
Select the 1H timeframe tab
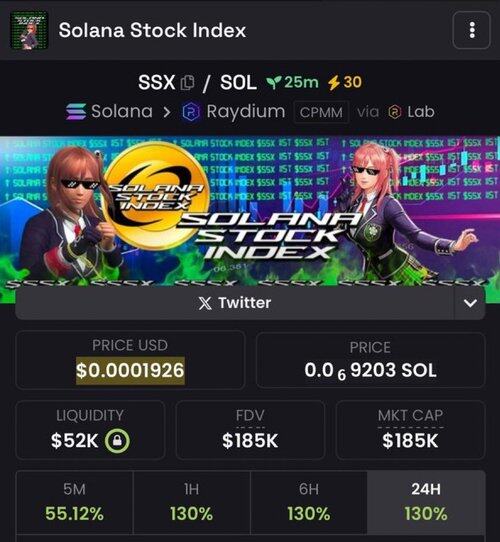coord(191,503)
